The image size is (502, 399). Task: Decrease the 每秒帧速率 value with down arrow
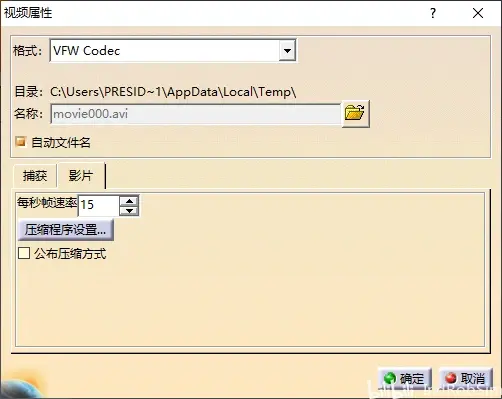tap(129, 211)
